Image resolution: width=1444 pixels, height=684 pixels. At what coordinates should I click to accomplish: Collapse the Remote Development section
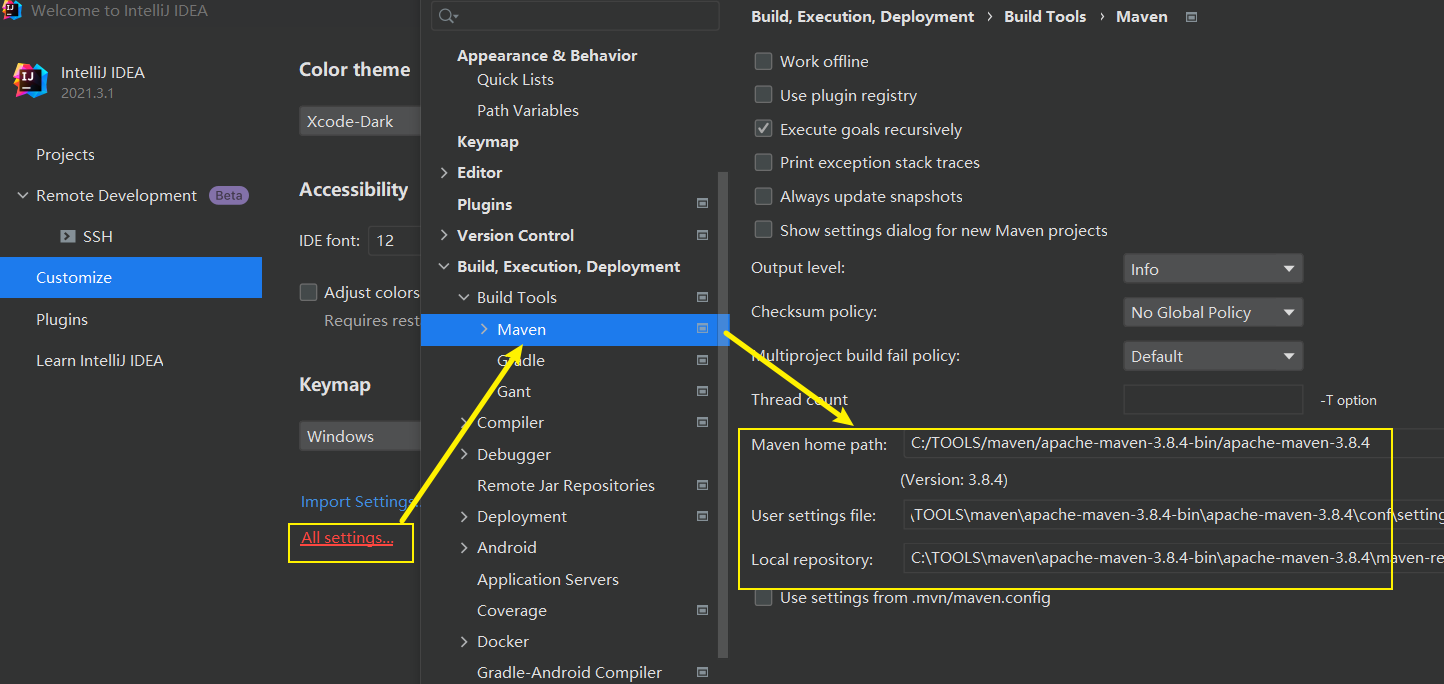point(22,195)
